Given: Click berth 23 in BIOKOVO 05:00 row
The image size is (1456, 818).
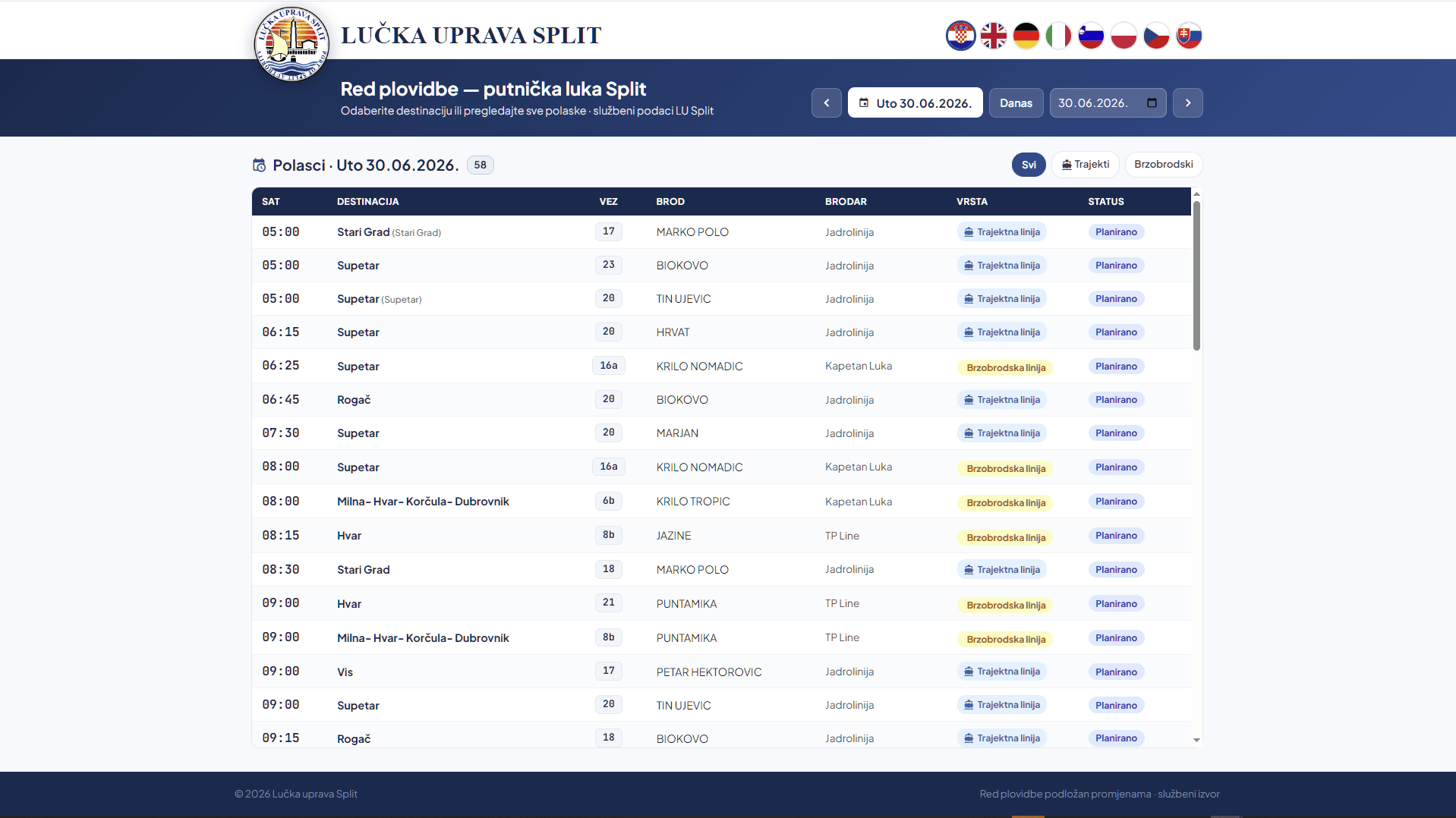Looking at the screenshot, I should (x=608, y=265).
